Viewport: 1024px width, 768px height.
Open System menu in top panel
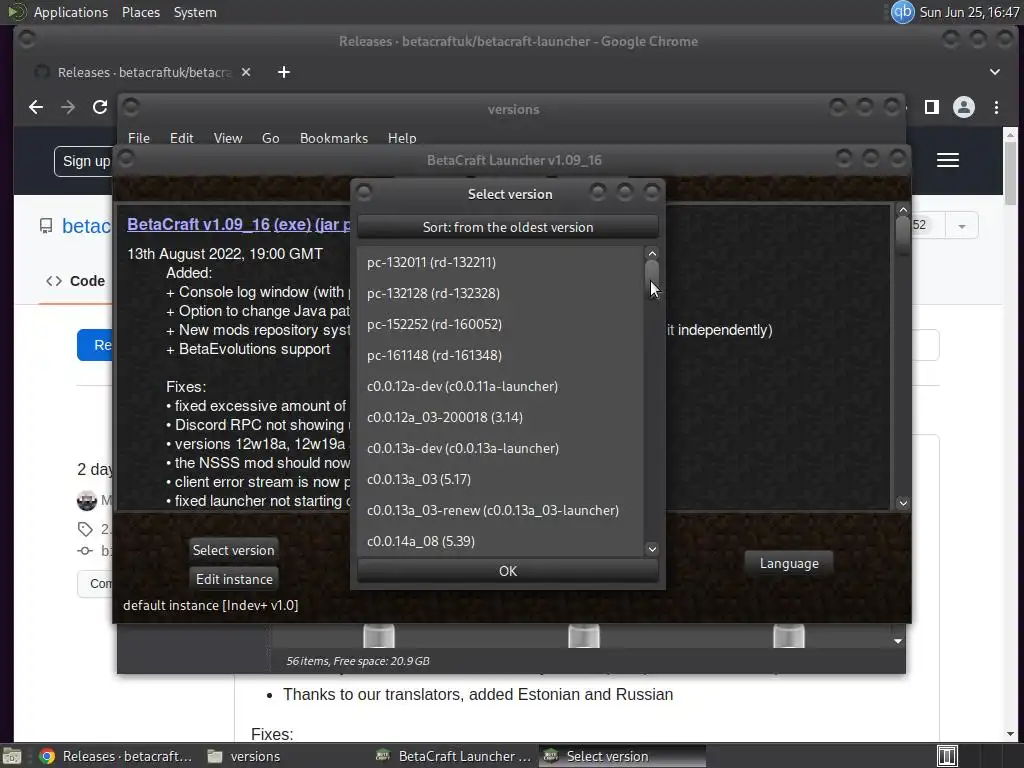[x=195, y=12]
